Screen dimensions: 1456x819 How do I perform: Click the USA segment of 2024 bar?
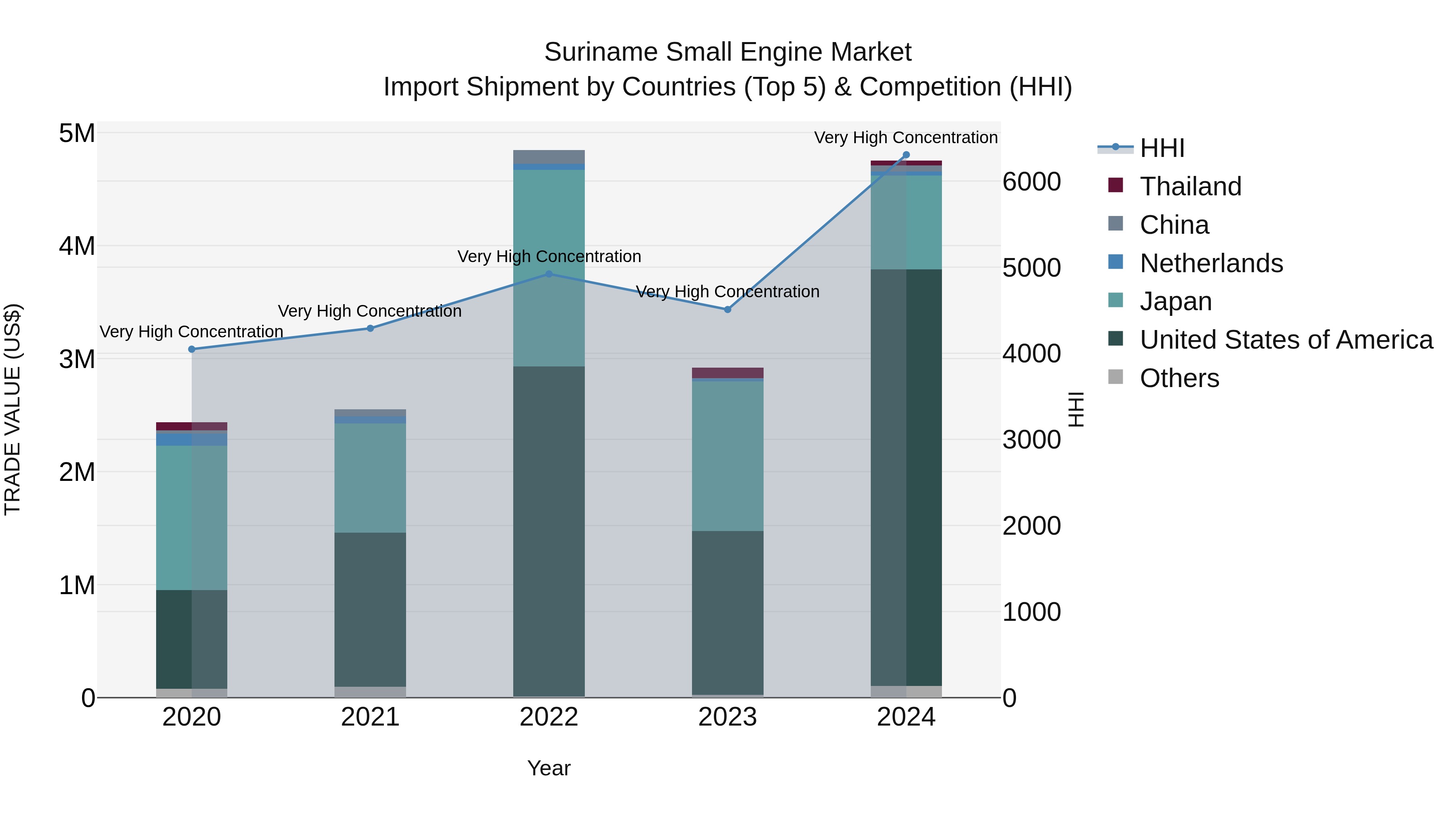point(906,478)
